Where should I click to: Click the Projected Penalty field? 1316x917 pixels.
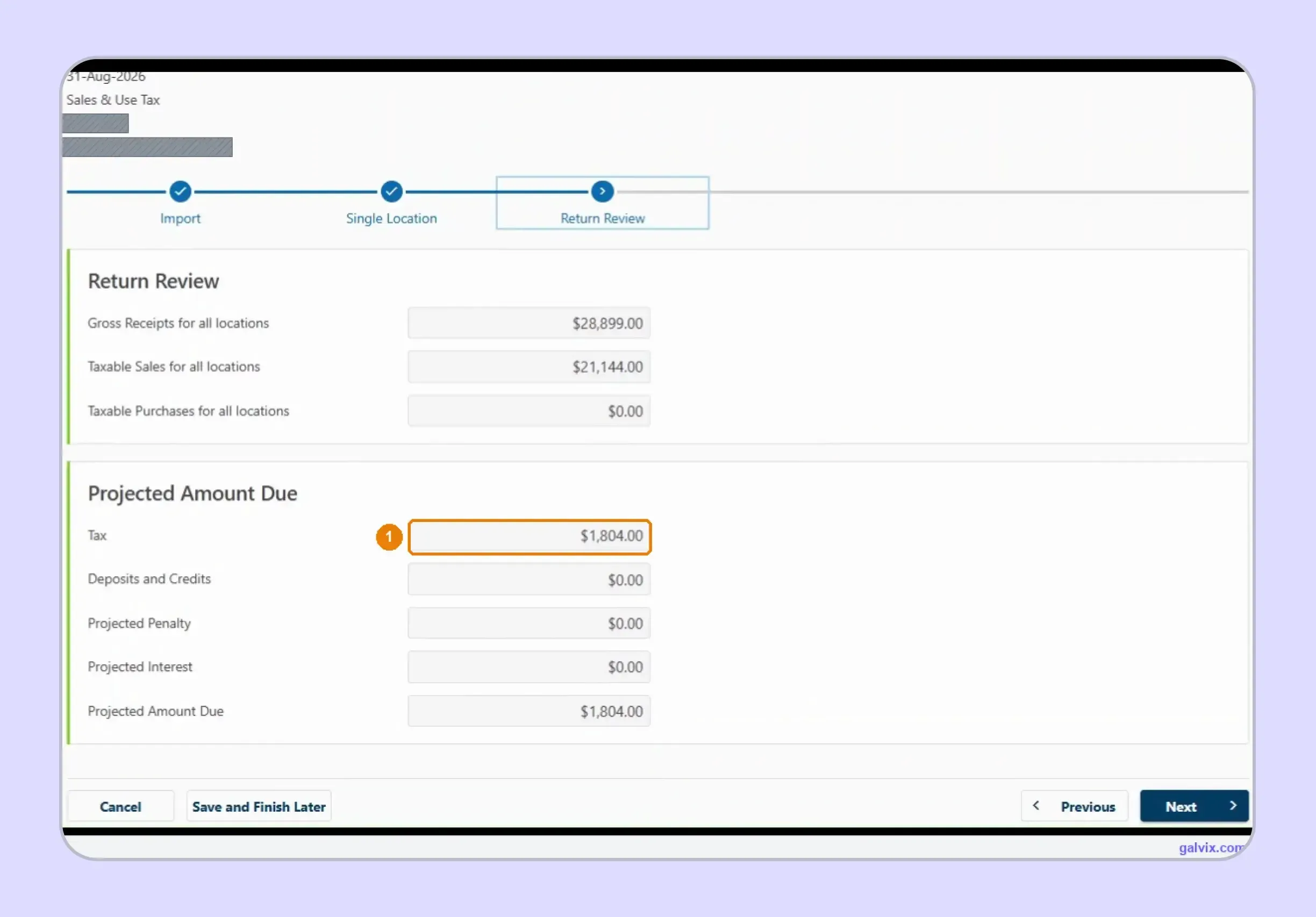[529, 623]
